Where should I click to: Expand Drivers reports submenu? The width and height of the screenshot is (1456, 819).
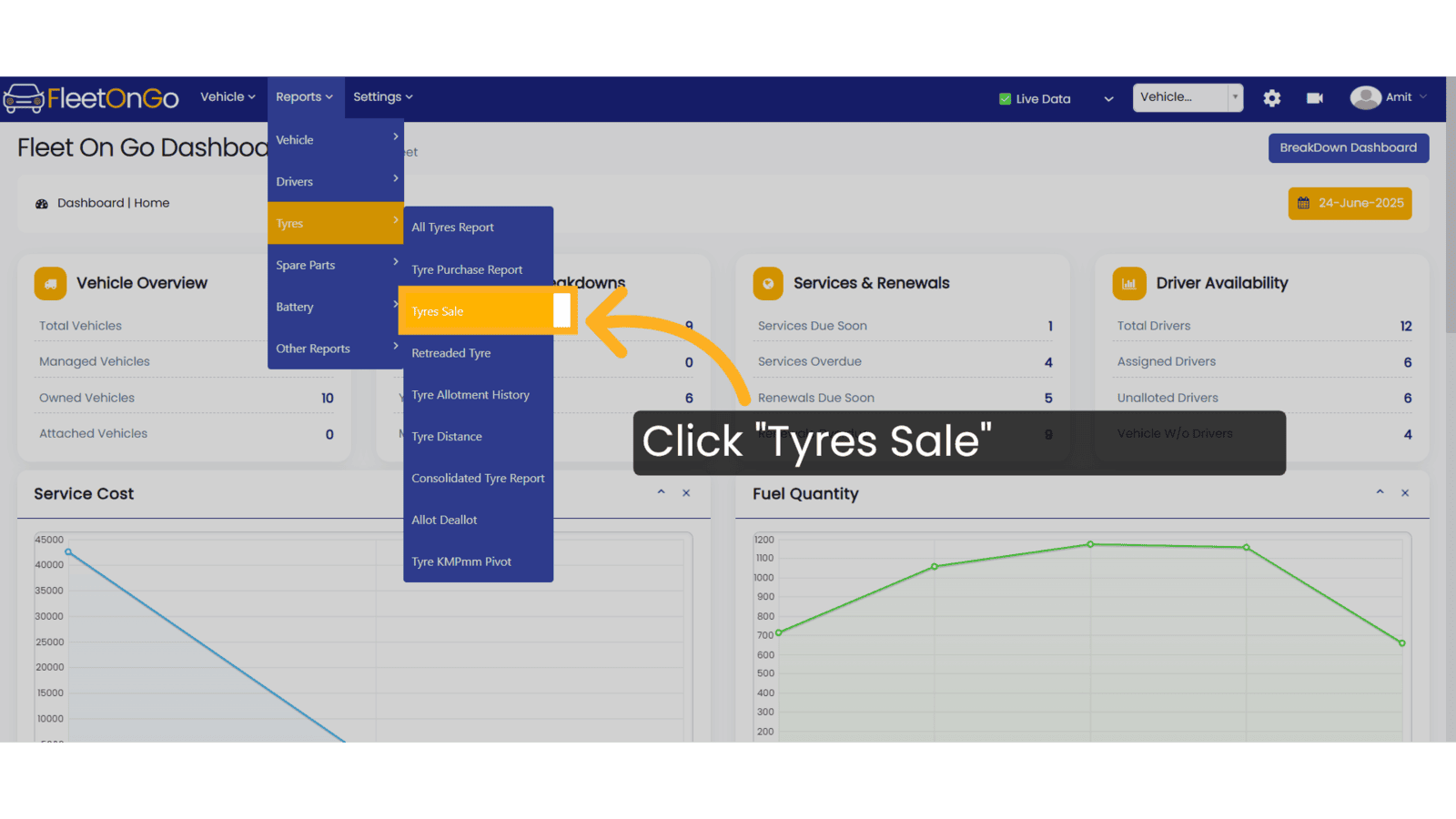point(335,182)
